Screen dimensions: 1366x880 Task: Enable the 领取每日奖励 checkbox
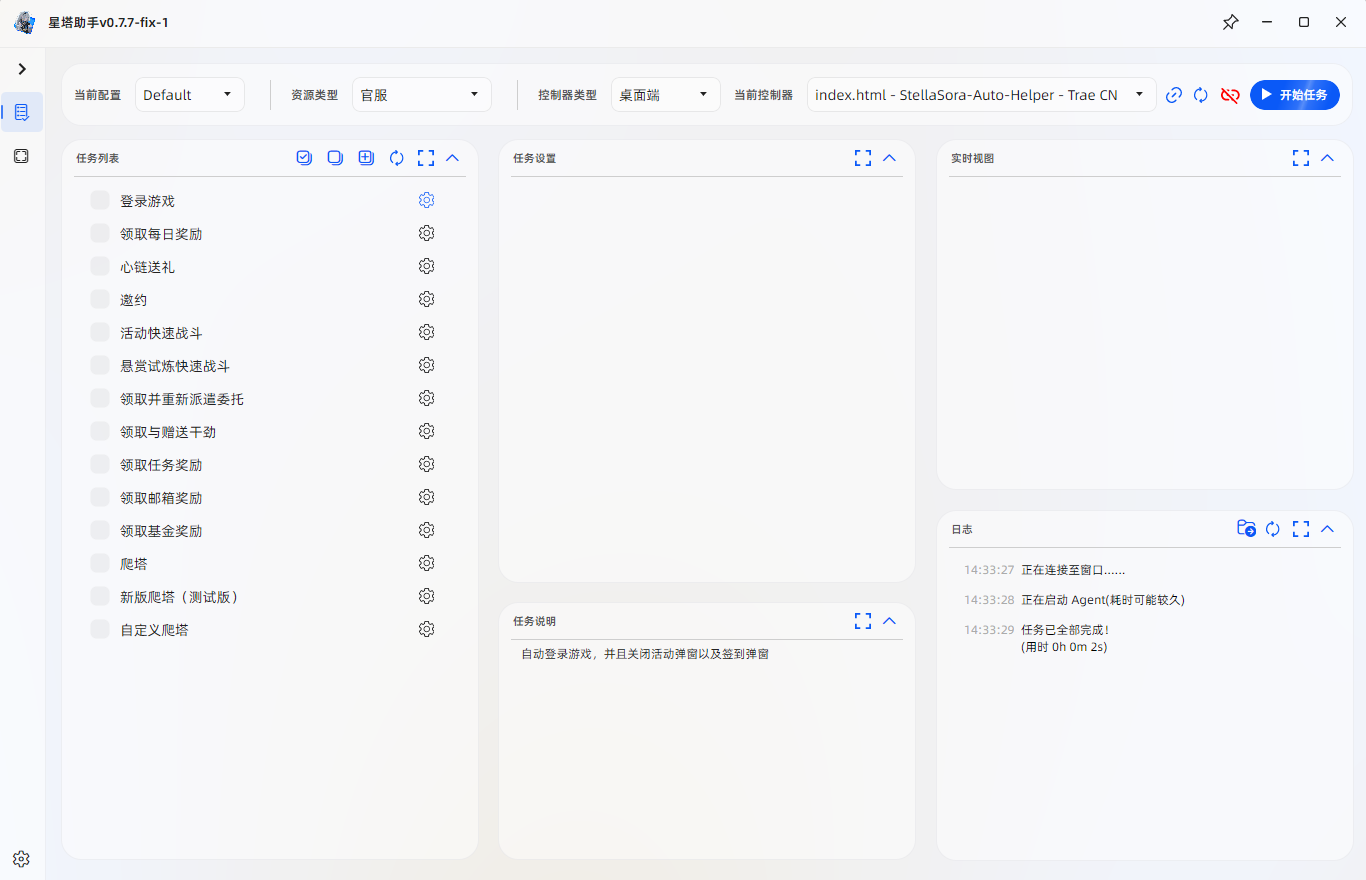pyautogui.click(x=100, y=233)
